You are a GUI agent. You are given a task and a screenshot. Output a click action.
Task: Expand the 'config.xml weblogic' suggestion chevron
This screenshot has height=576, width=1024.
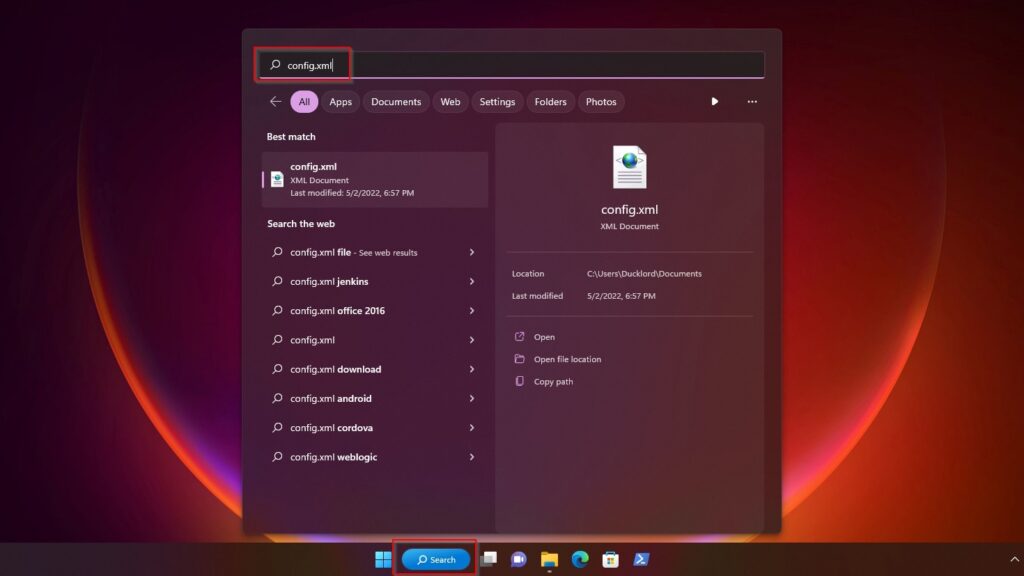coord(472,457)
